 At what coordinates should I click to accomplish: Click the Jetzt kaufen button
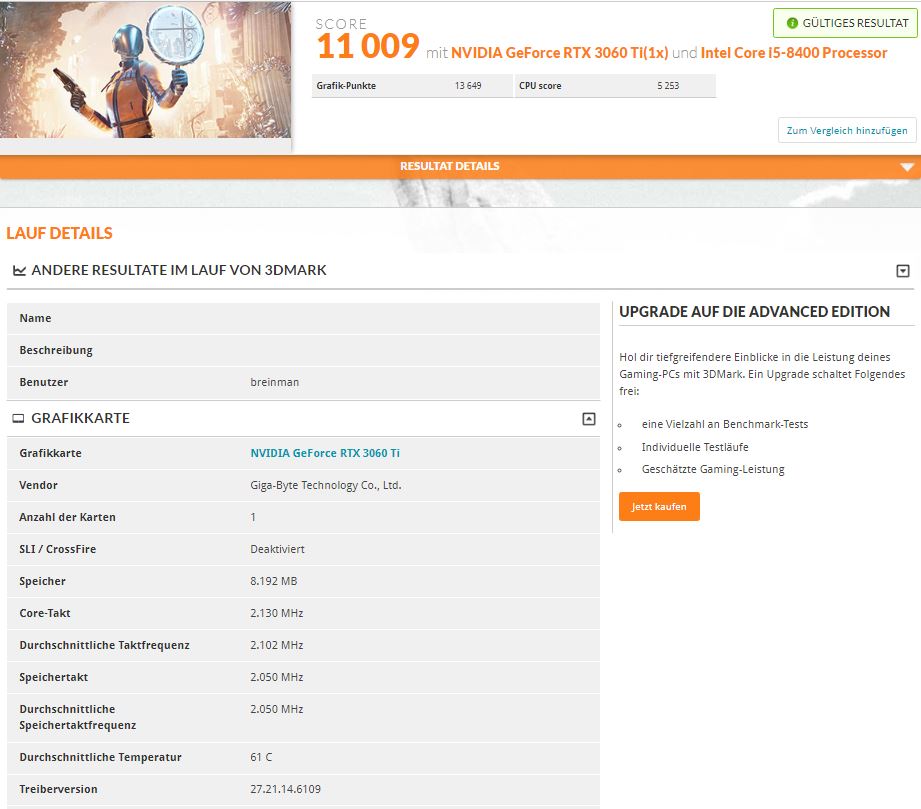pyautogui.click(x=659, y=506)
